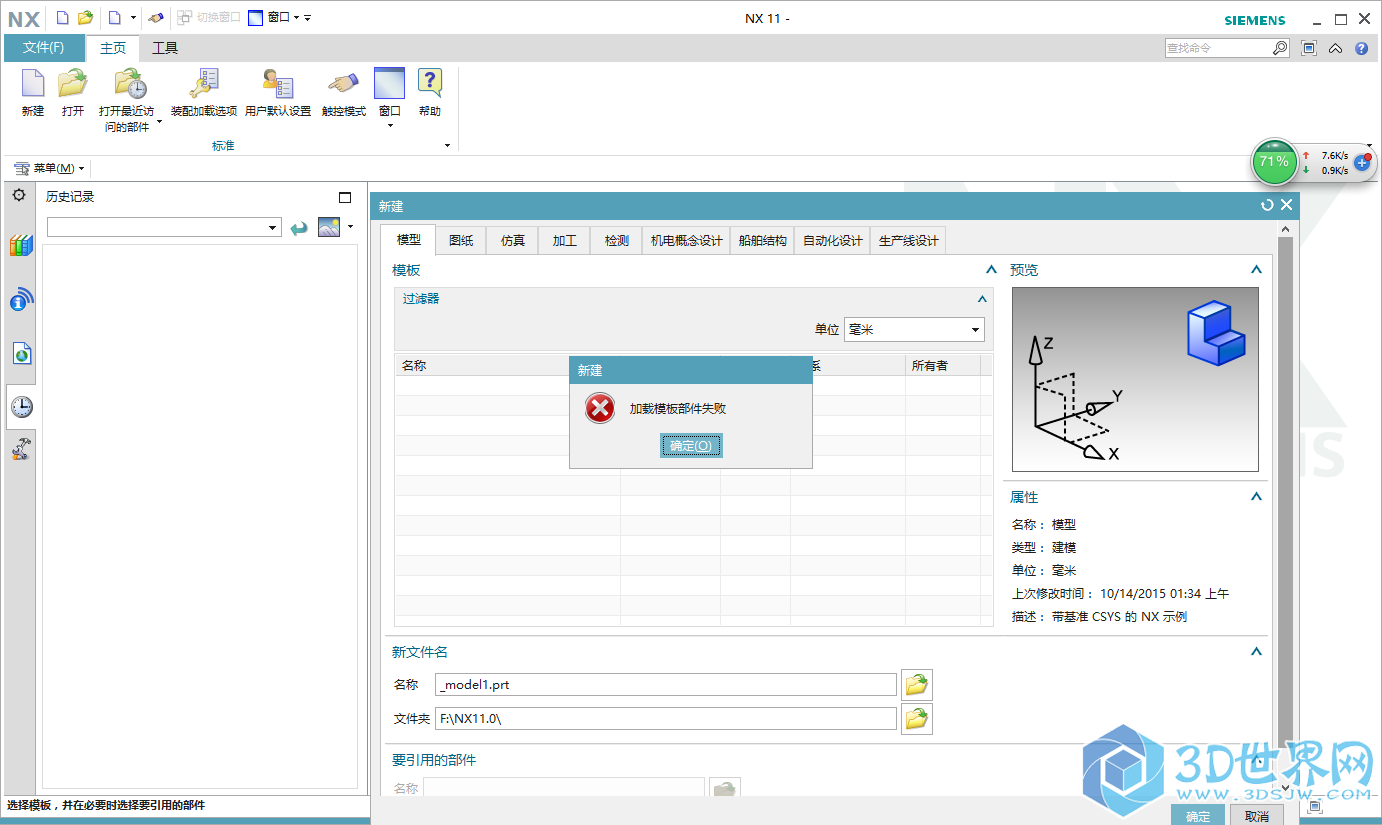Click the magnifier icon in command finder
The width and height of the screenshot is (1382, 825).
(1280, 48)
